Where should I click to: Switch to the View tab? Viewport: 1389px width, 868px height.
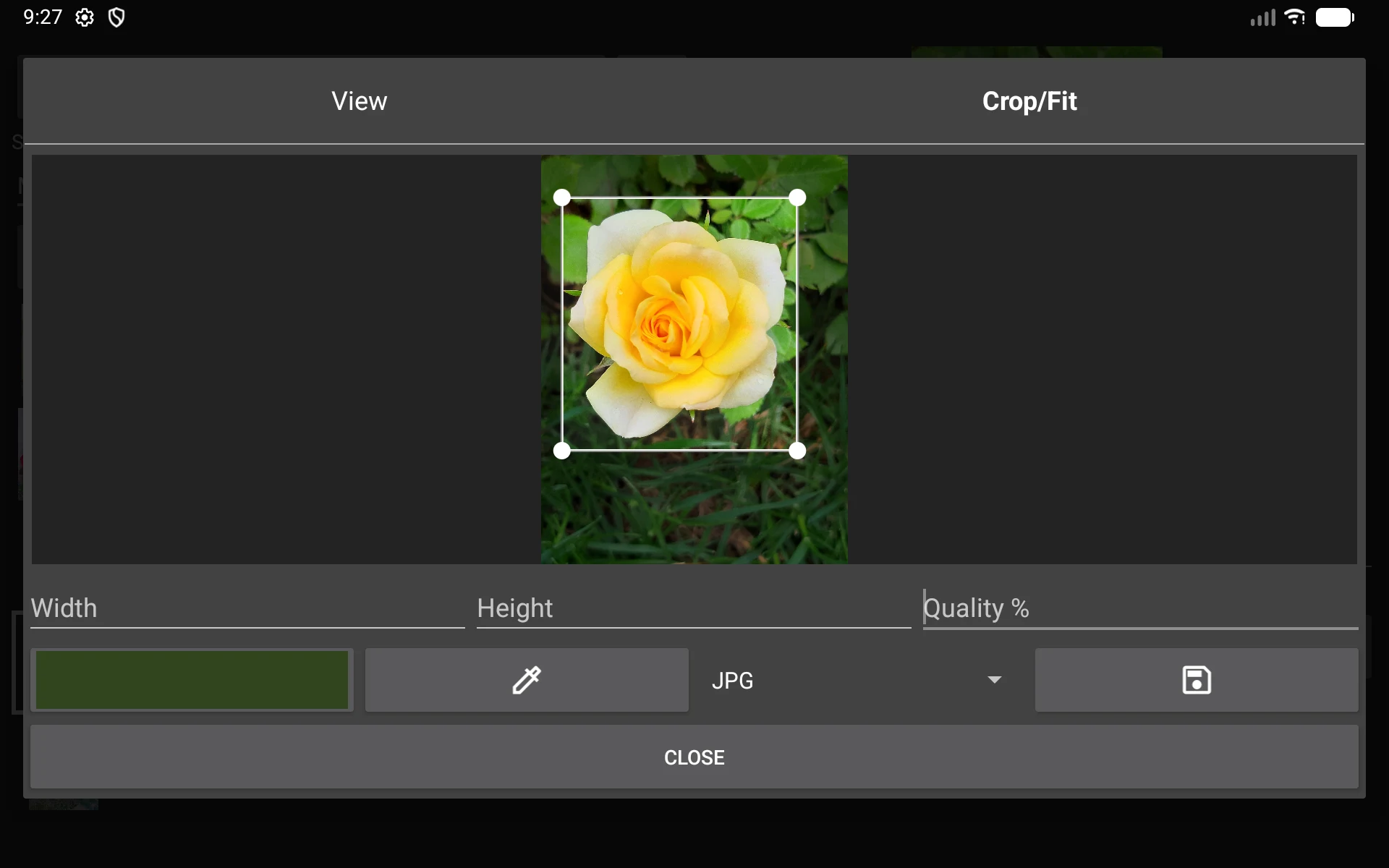[x=360, y=101]
